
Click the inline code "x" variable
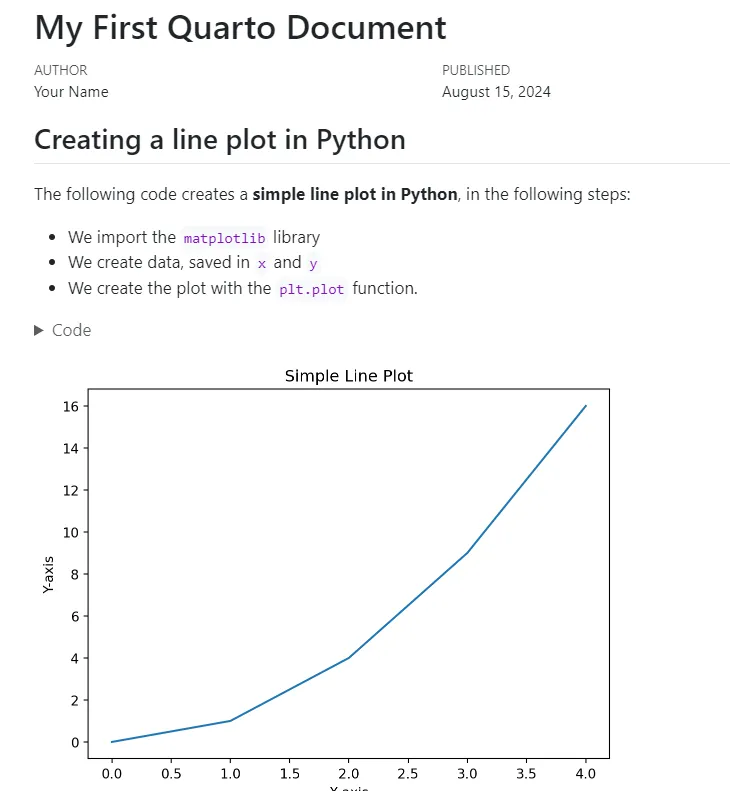262,263
